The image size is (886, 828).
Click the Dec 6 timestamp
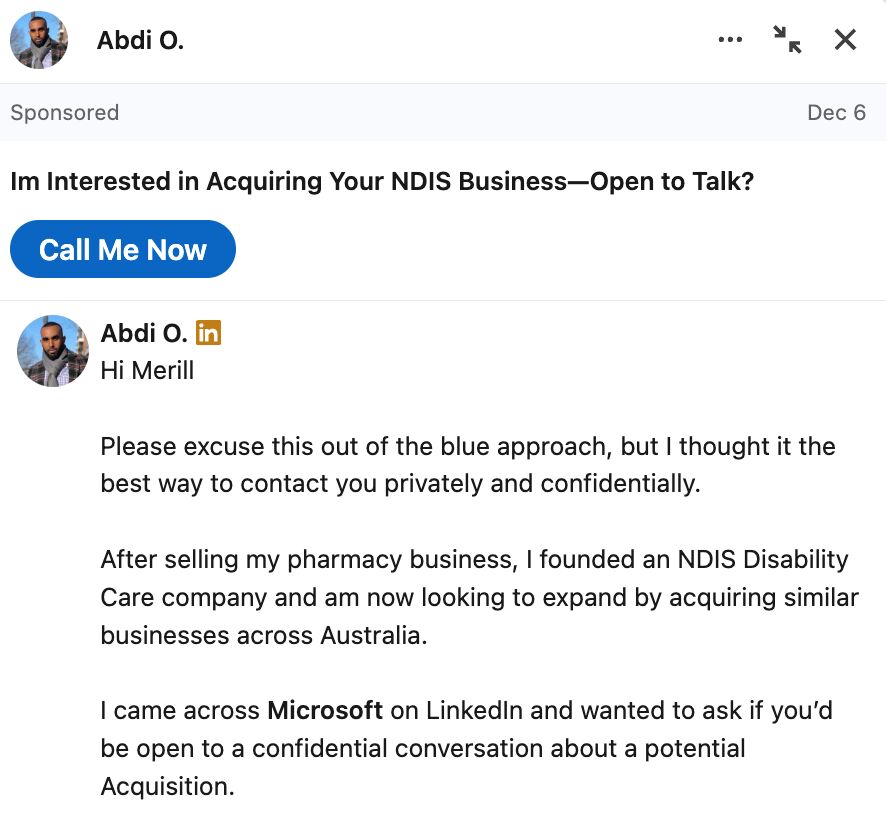[x=837, y=112]
